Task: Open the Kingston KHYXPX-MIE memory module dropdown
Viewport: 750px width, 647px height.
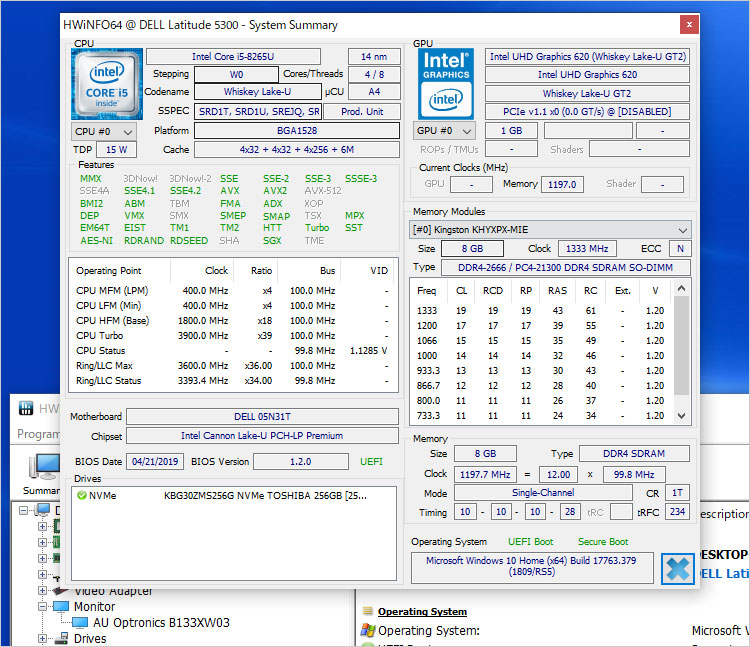Action: (x=550, y=230)
